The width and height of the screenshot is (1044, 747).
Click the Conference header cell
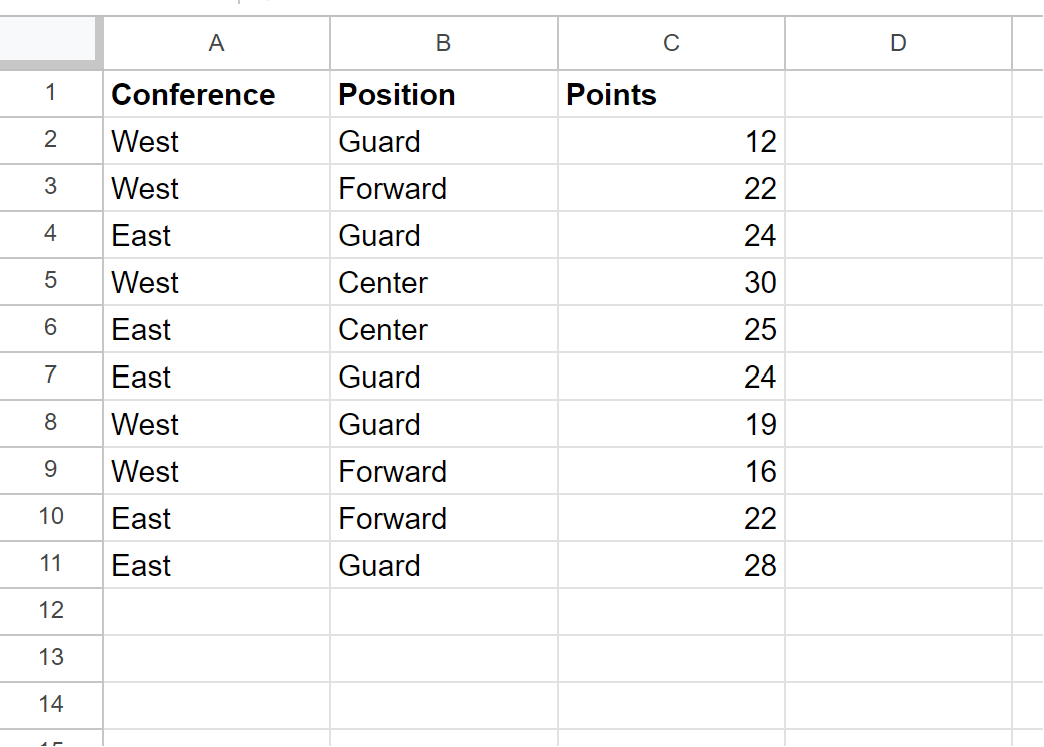coord(216,94)
